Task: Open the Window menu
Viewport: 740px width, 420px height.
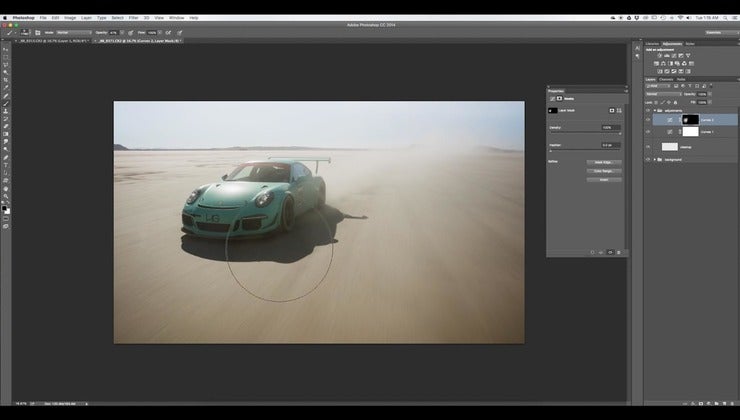Action: 177,18
